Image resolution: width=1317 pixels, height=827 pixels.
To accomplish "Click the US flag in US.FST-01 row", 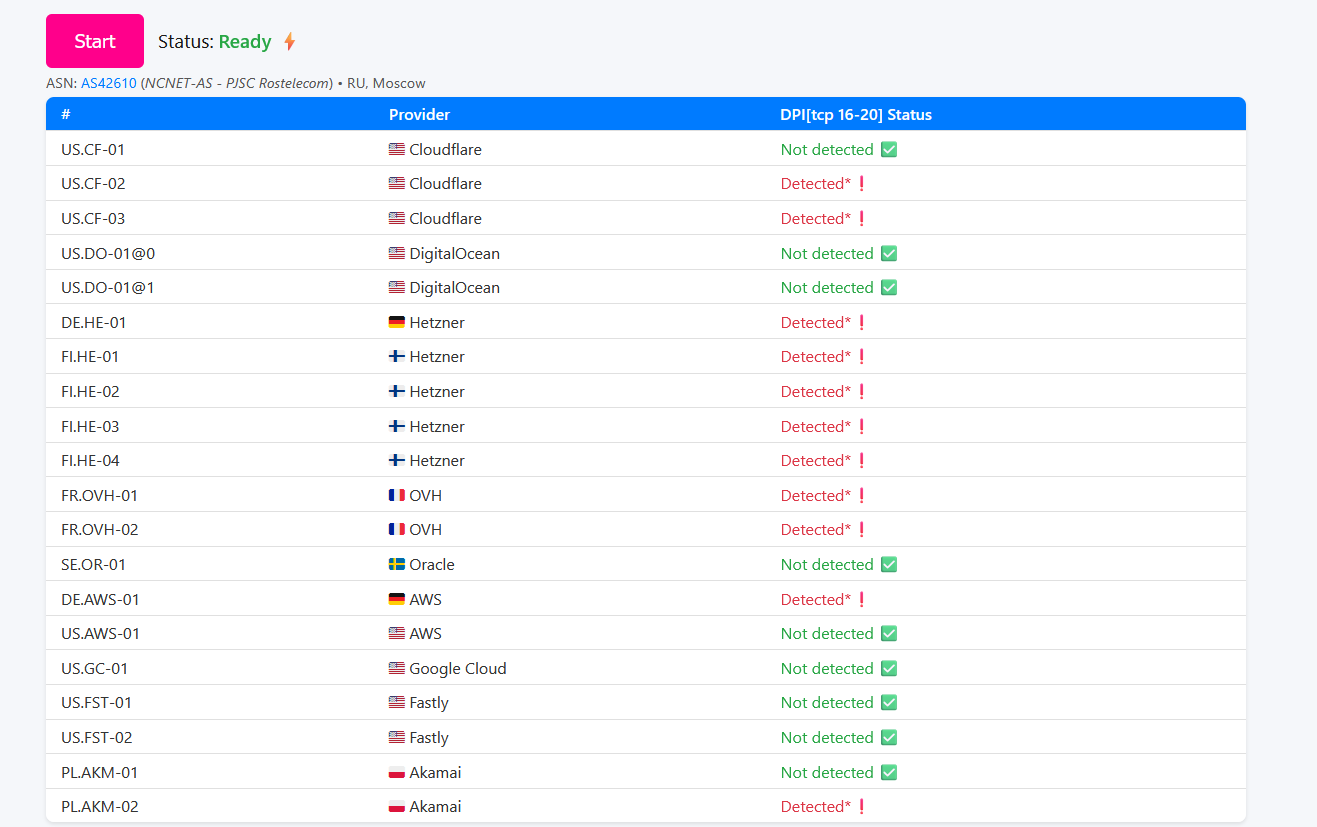I will click(x=397, y=702).
